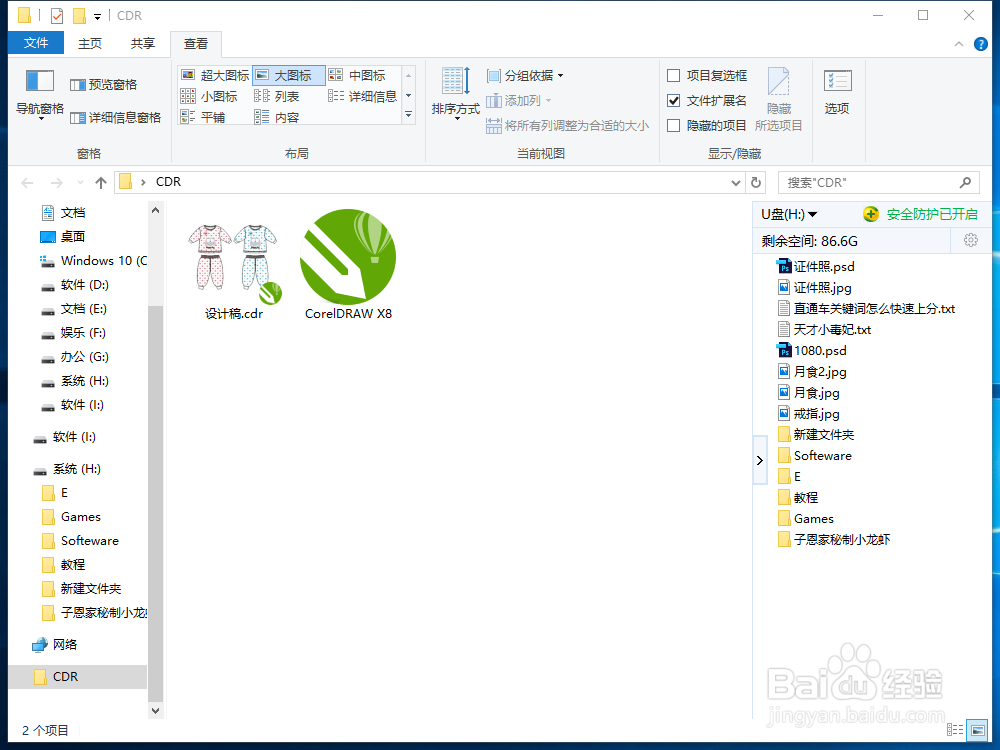Screen dimensions: 1000x750
Task: Open the 文件 file menu tab
Action: (36, 43)
